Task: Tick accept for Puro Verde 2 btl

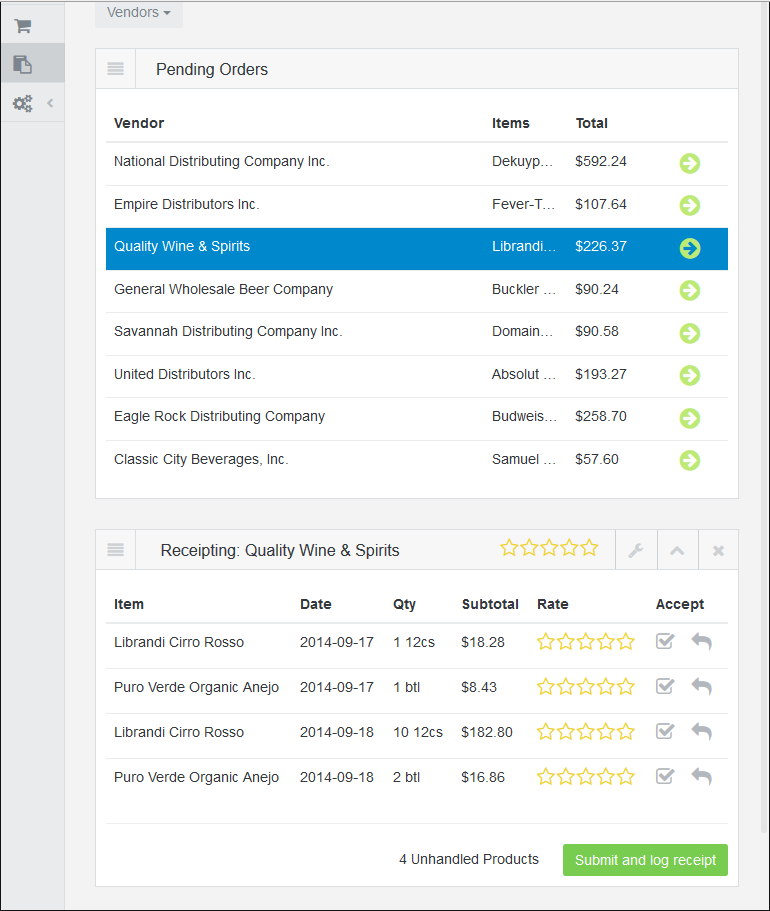Action: tap(665, 776)
